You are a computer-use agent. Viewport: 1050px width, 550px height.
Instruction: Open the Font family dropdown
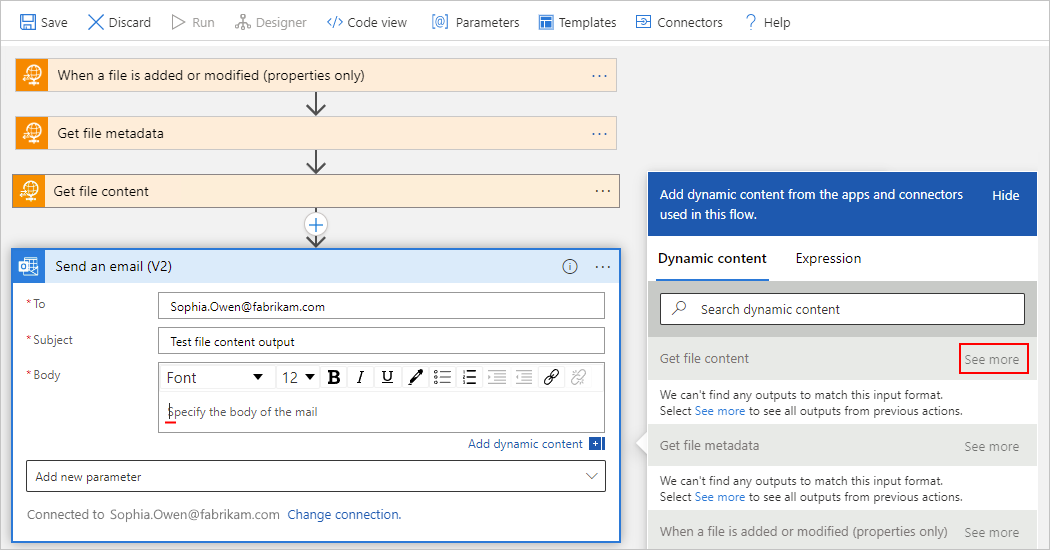[215, 377]
